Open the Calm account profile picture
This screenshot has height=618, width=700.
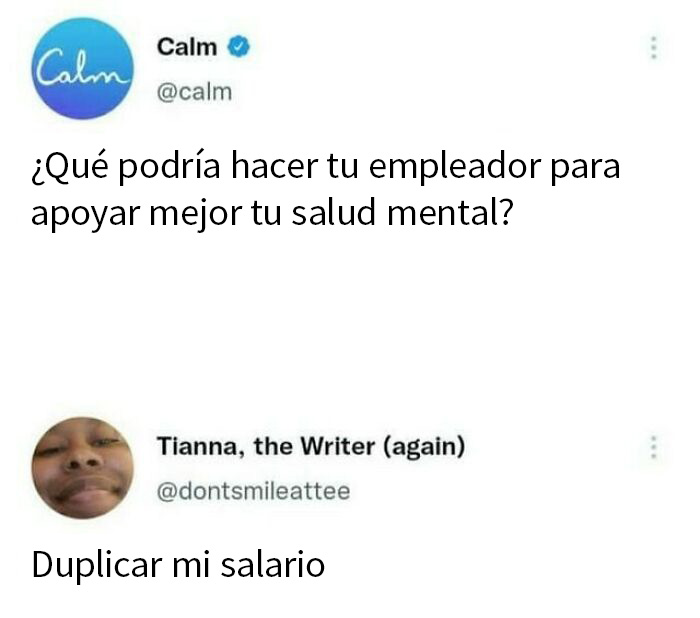(83, 68)
